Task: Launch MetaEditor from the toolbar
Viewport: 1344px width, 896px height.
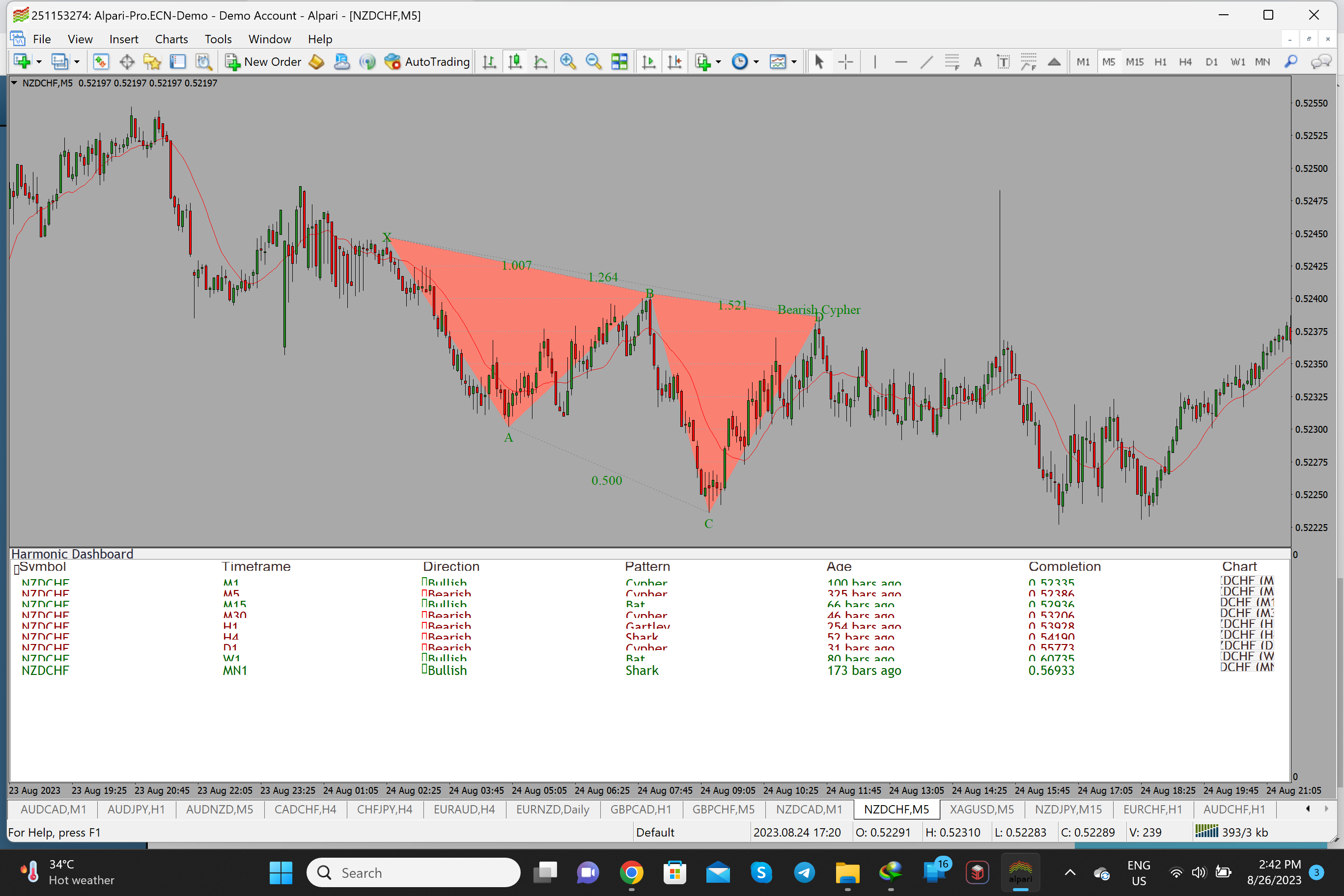Action: coord(316,62)
